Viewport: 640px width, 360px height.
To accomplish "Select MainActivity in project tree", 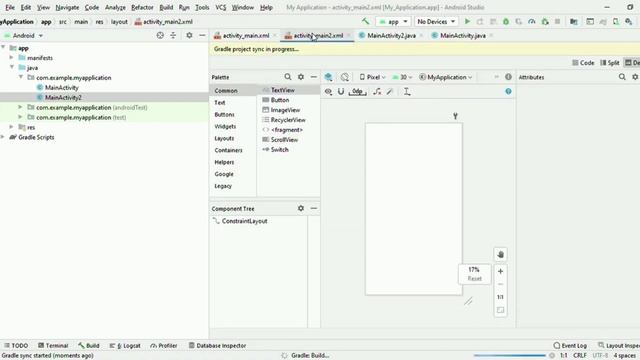I will click(x=62, y=87).
